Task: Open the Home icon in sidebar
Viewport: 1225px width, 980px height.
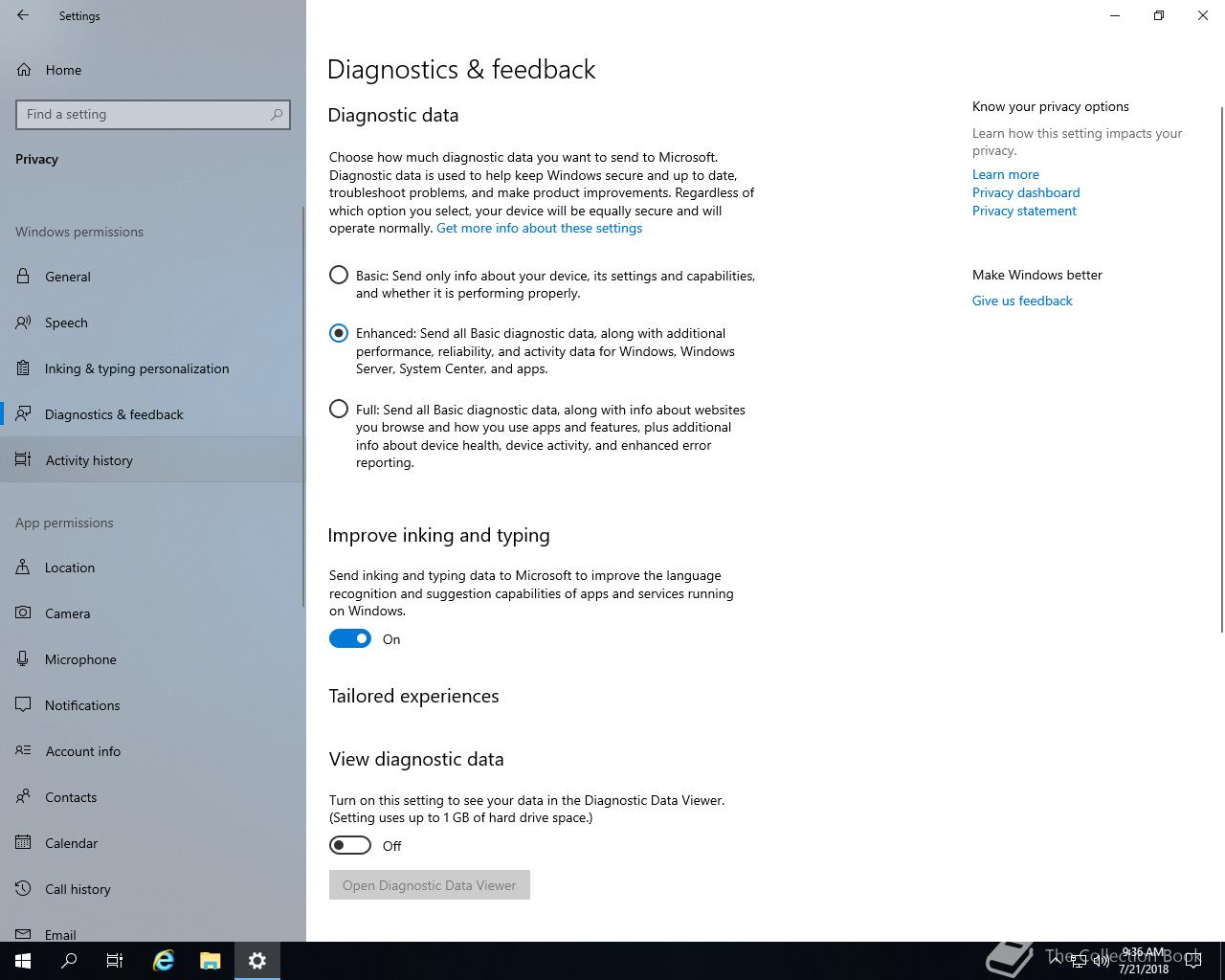Action: coord(24,70)
